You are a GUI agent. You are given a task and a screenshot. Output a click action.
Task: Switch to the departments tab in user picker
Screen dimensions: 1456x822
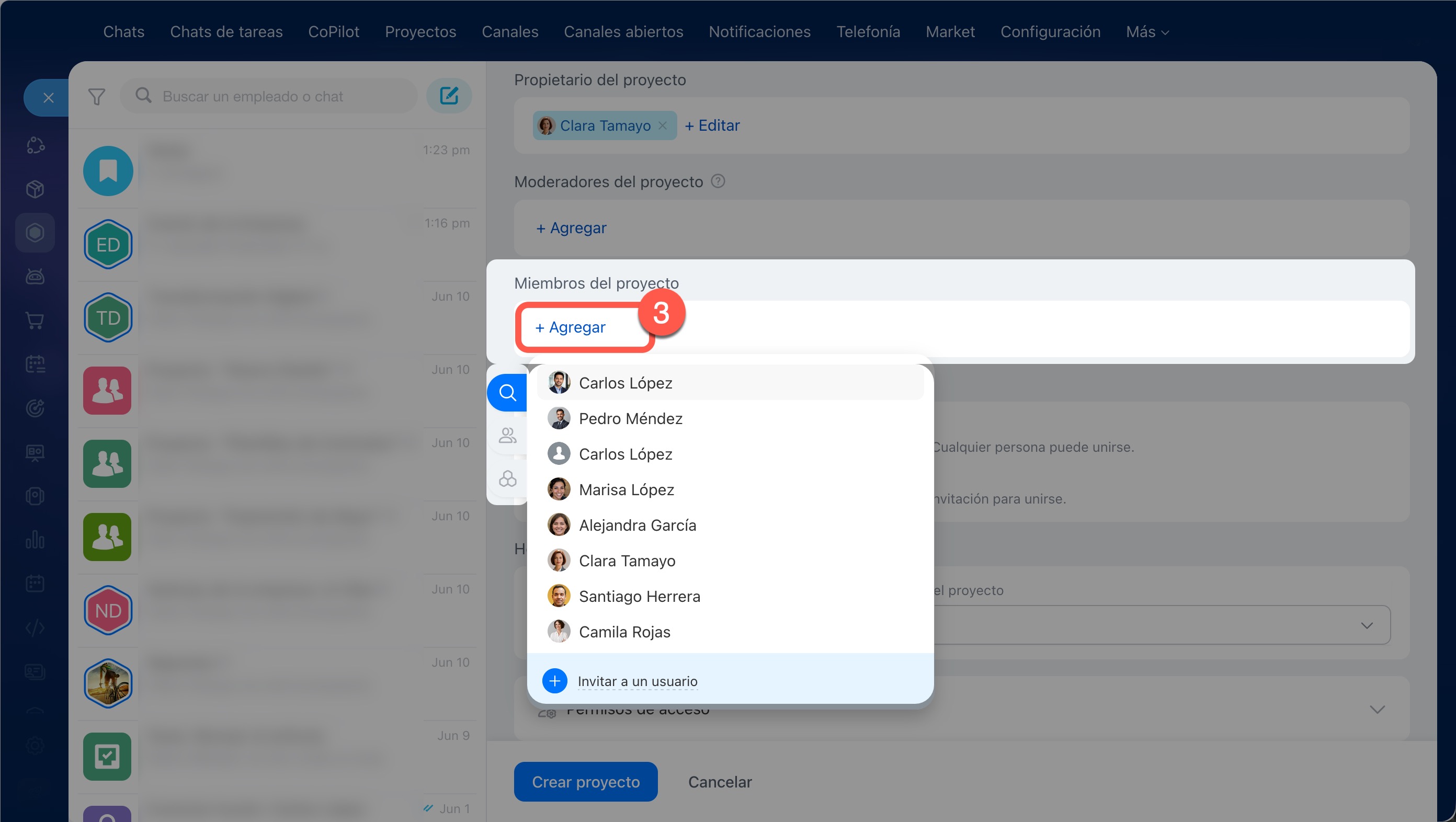(x=508, y=479)
